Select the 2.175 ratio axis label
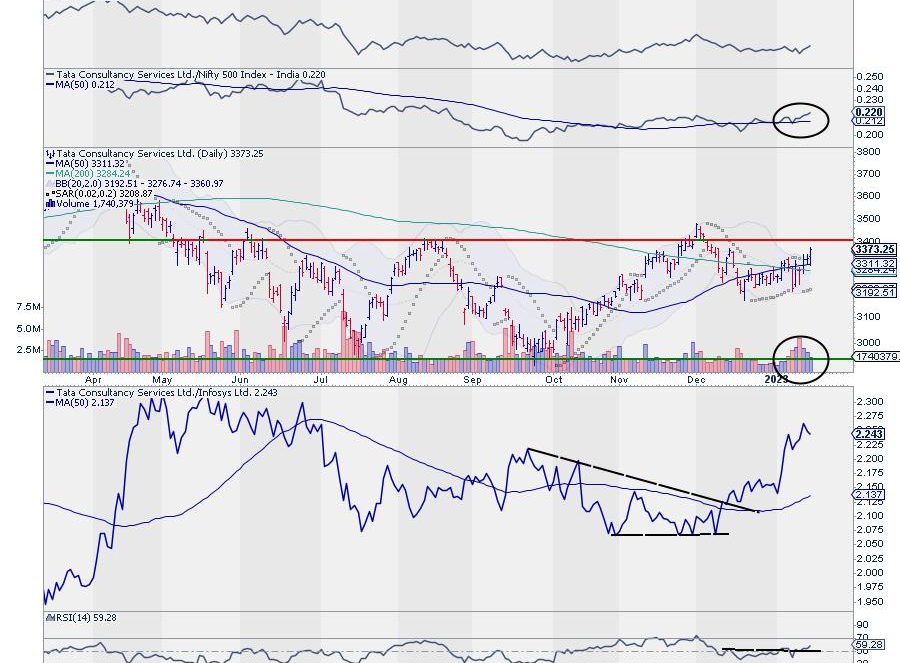Screen dimensions: 900x663 pos(870,473)
